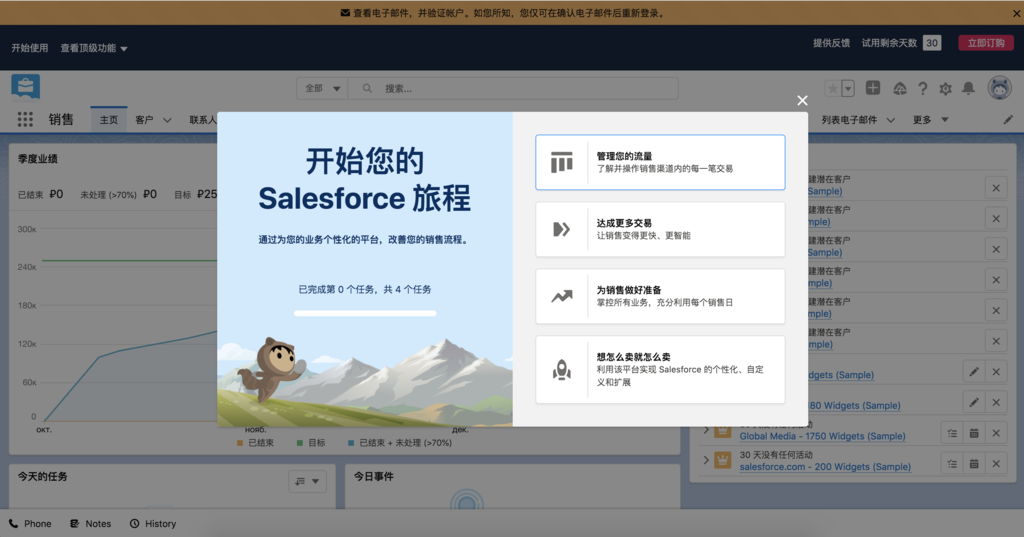Viewport: 1024px width, 537px height.
Task: Dismiss the 80 Widgets (Sample) row
Action: coord(996,402)
